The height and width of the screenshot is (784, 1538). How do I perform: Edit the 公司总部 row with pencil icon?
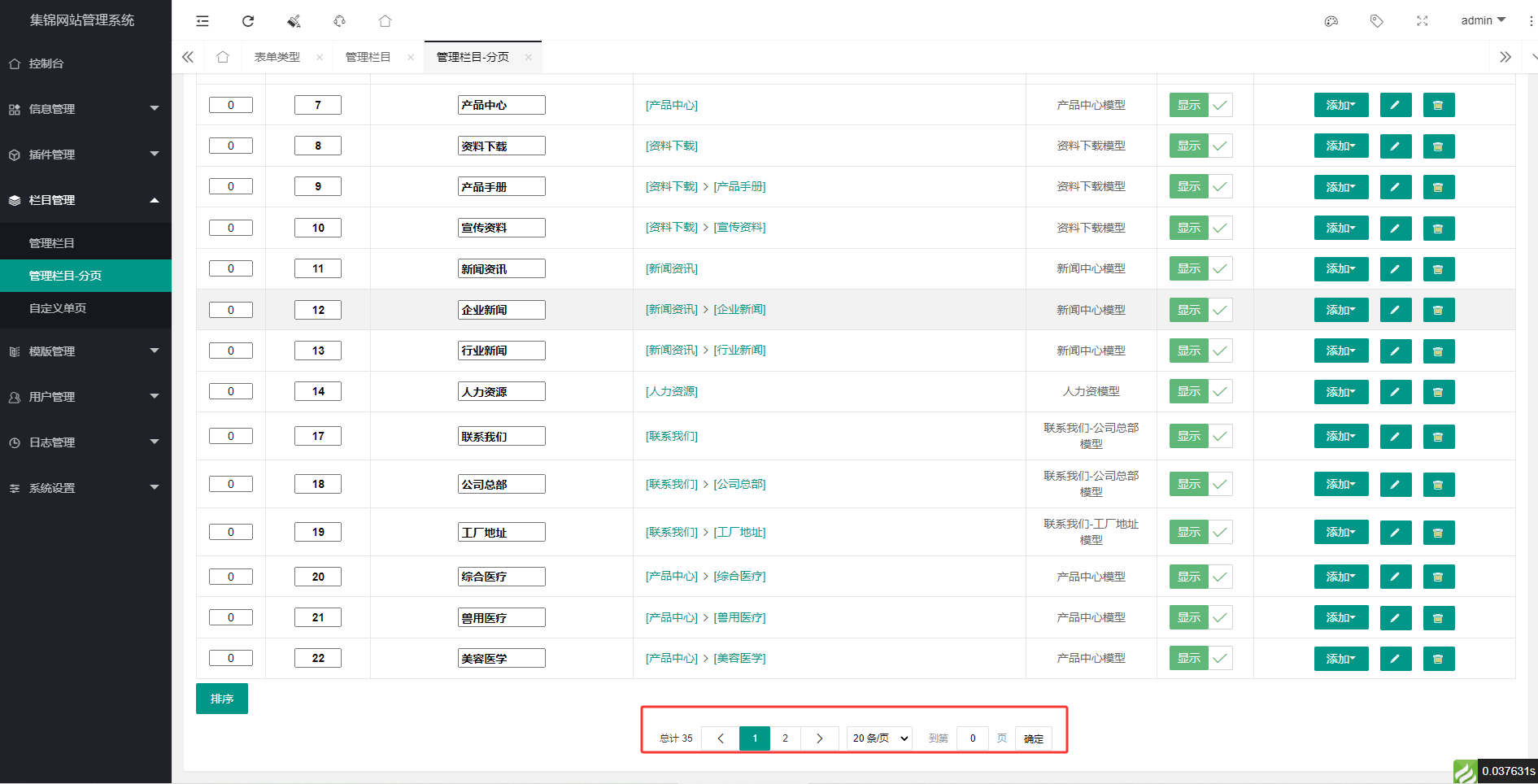point(1396,485)
